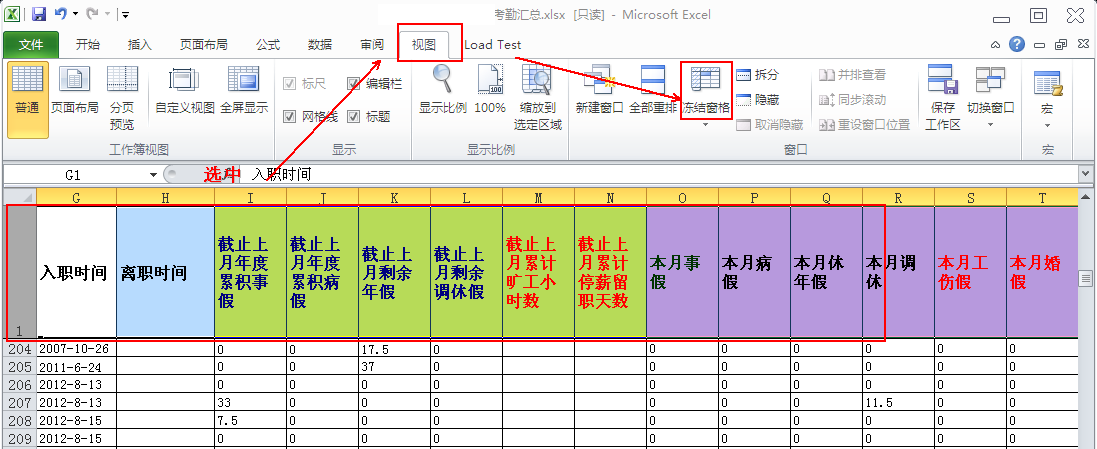Toggle the Formula Bar (编辑栏) checkbox
The height and width of the screenshot is (449, 1097).
coord(354,84)
